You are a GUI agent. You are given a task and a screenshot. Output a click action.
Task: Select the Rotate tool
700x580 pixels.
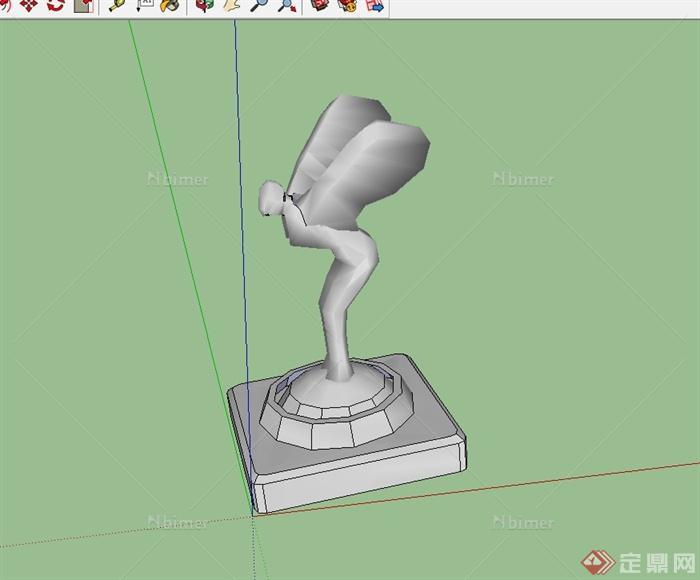pos(56,5)
